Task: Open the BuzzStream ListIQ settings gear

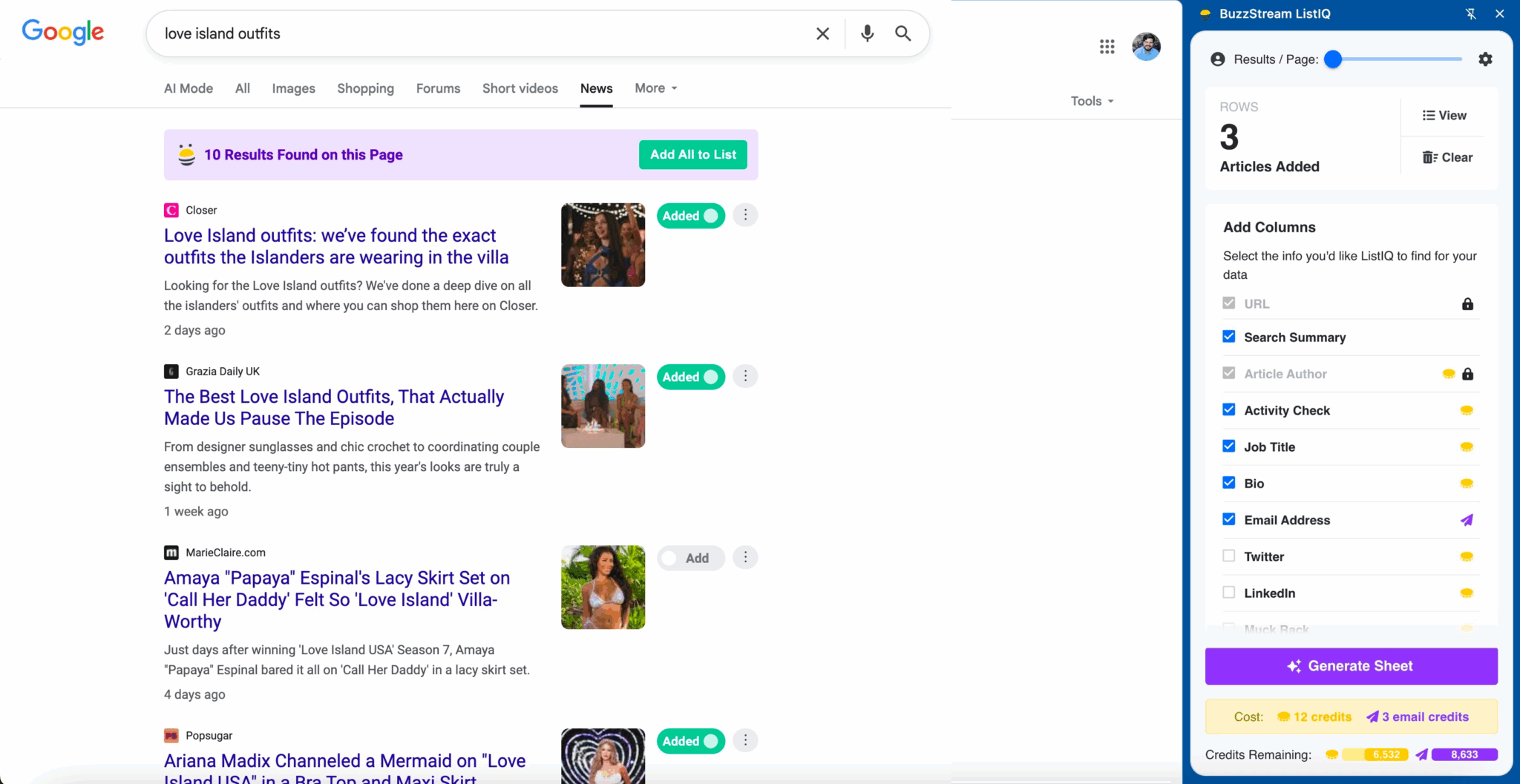Action: coord(1486,59)
